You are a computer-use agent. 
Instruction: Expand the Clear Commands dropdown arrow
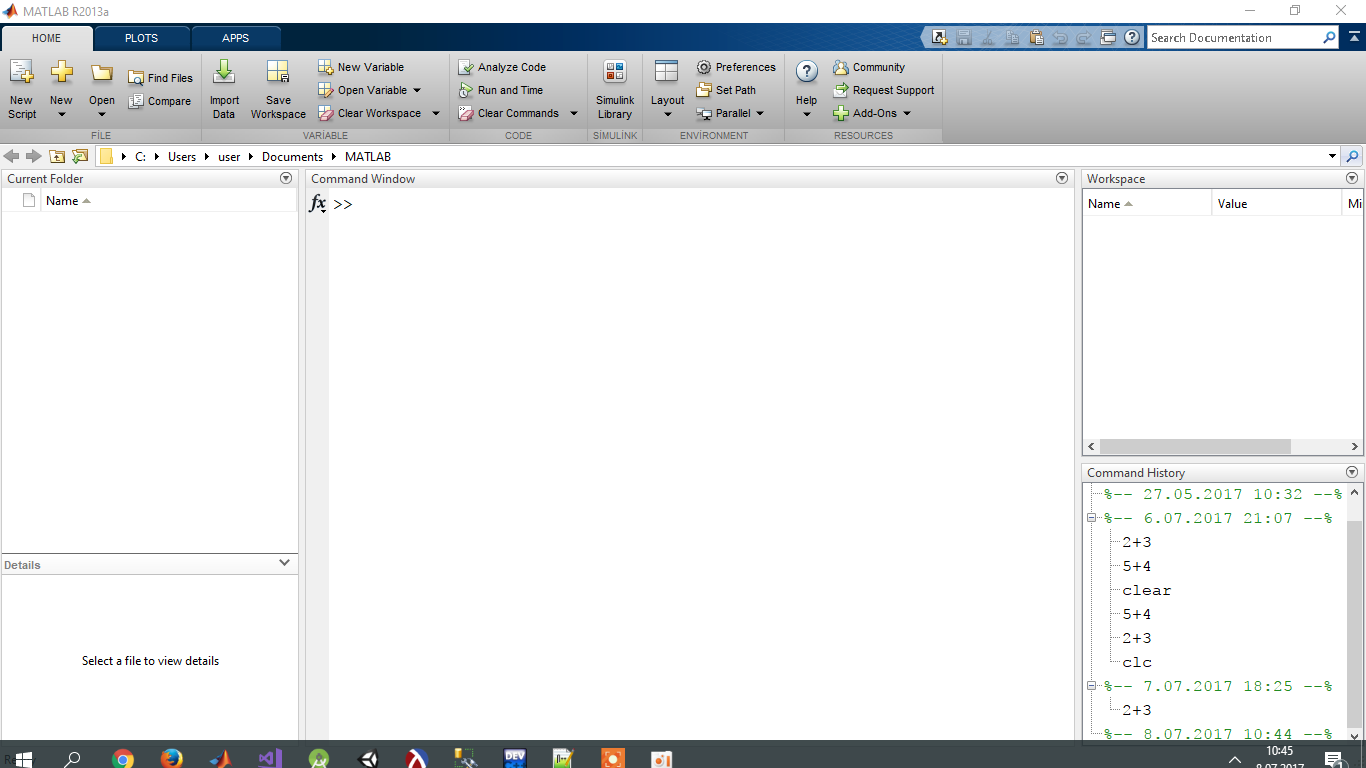[x=574, y=113]
